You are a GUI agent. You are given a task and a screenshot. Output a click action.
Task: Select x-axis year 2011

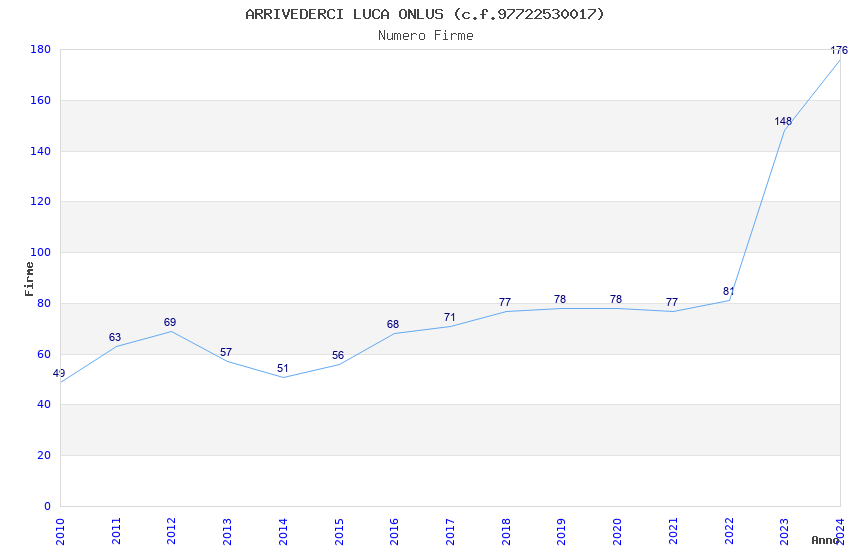[116, 532]
